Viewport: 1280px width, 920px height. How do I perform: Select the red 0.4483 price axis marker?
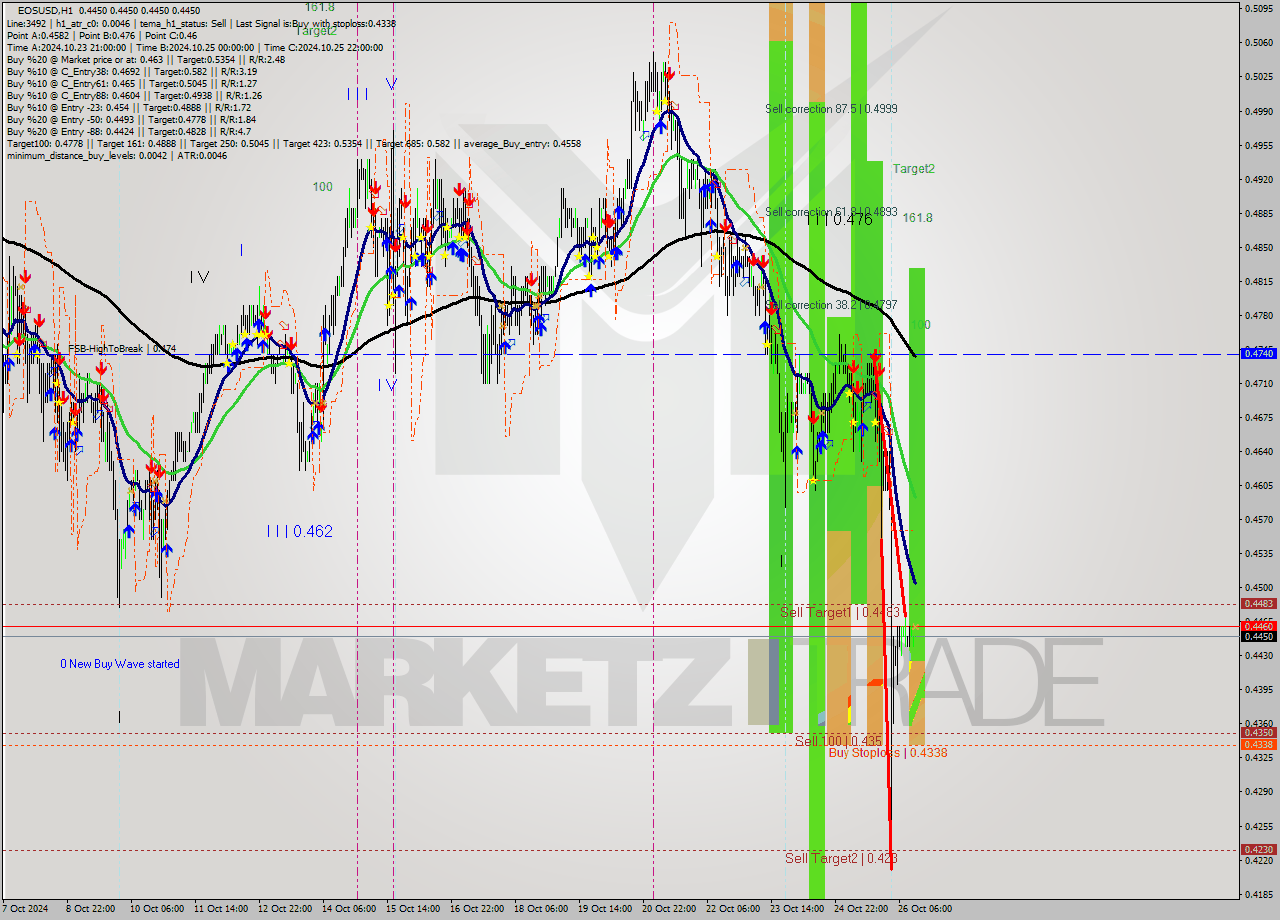[x=1258, y=603]
